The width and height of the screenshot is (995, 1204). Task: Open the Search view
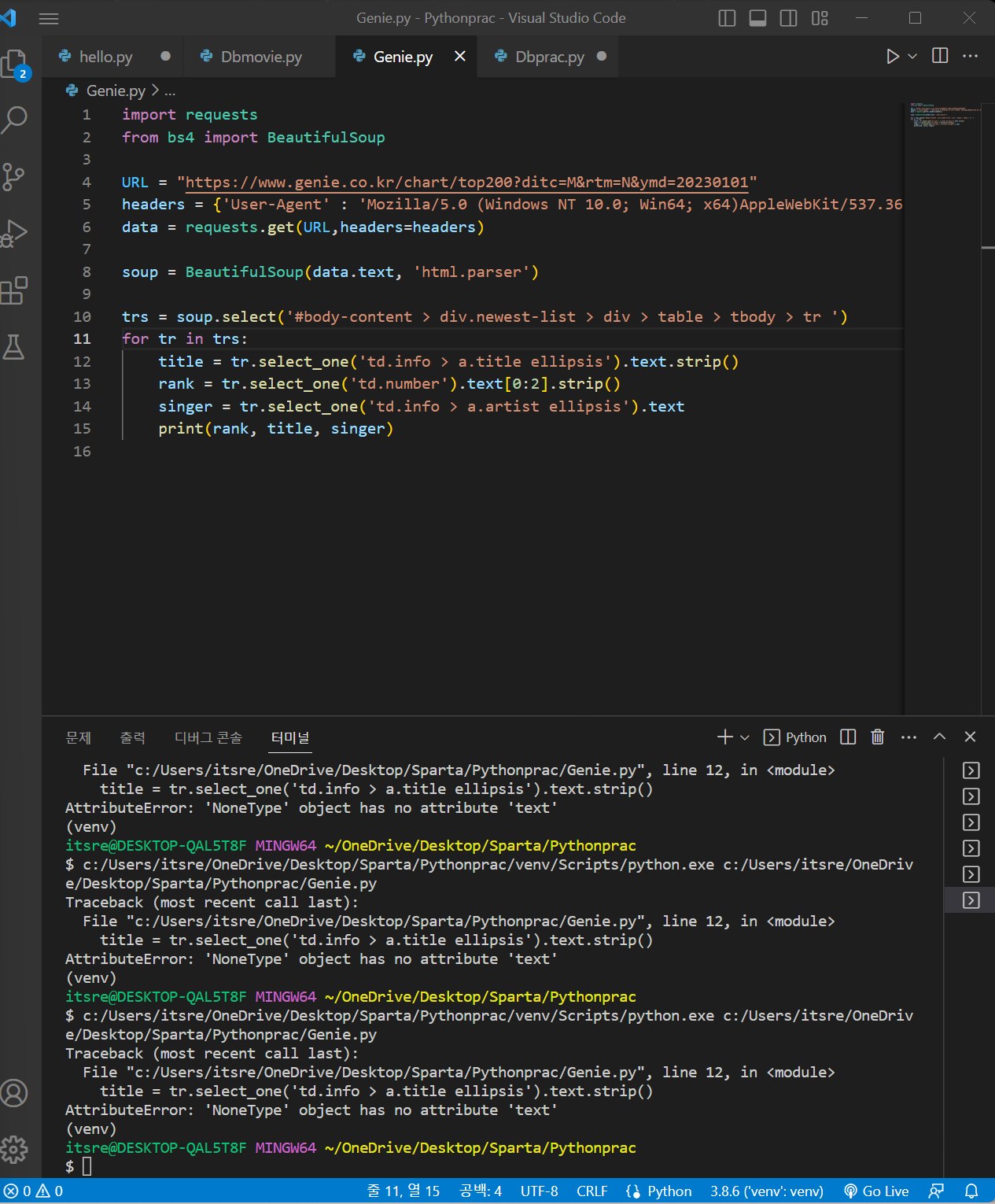point(15,120)
